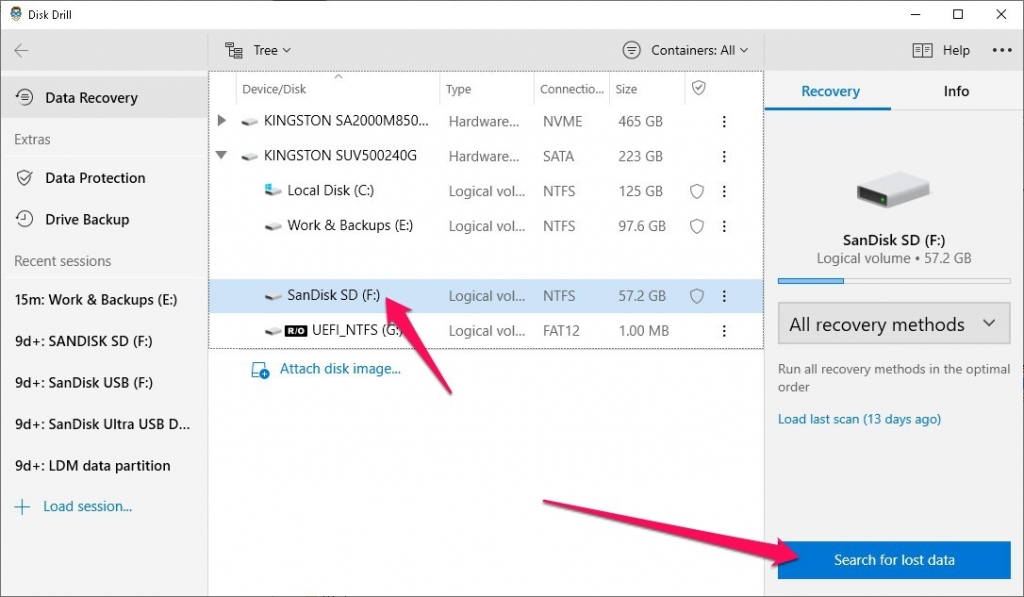Select the Data Protection shield icon

pyautogui.click(x=23, y=177)
